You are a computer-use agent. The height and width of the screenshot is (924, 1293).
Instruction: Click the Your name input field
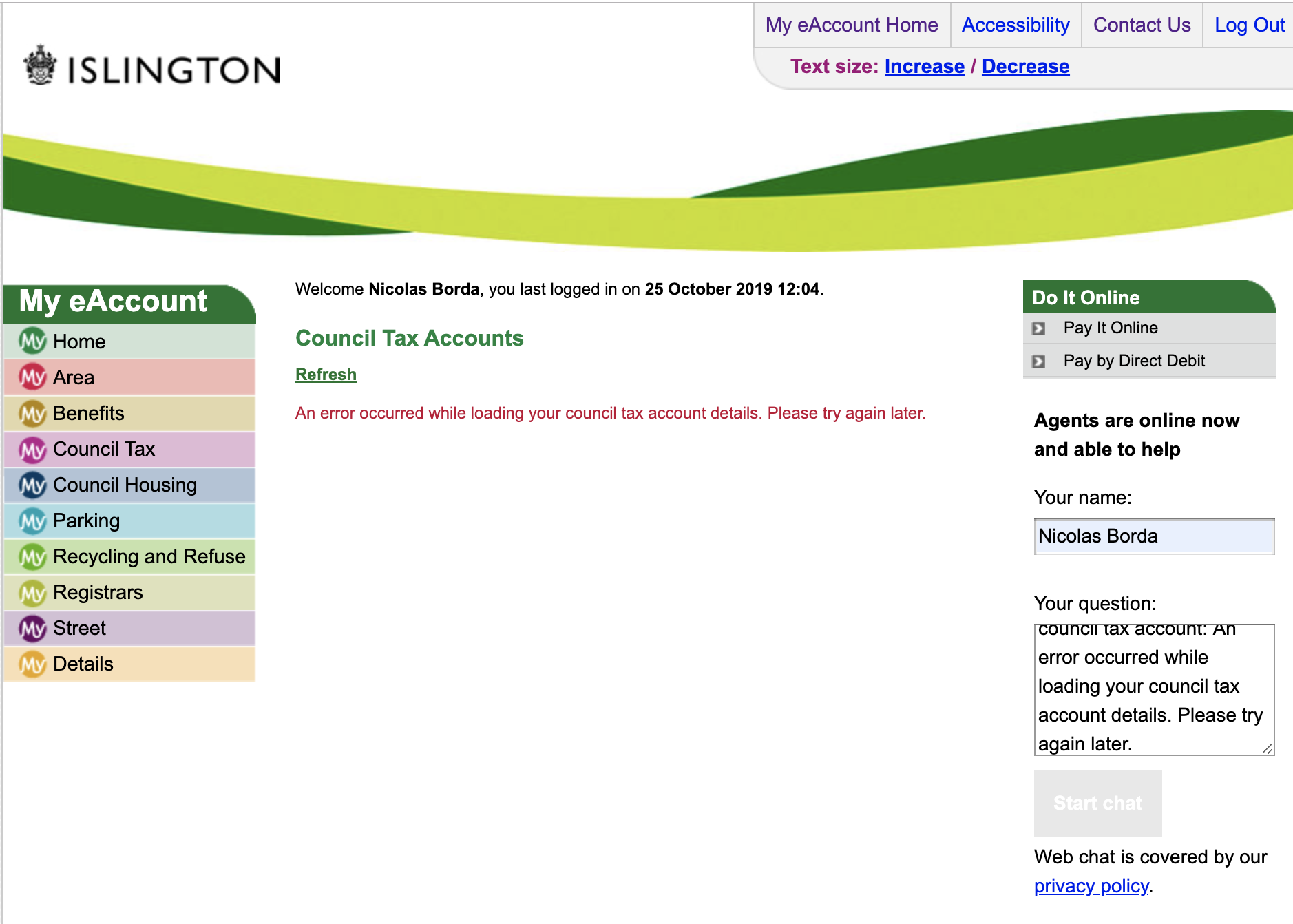(x=1154, y=536)
